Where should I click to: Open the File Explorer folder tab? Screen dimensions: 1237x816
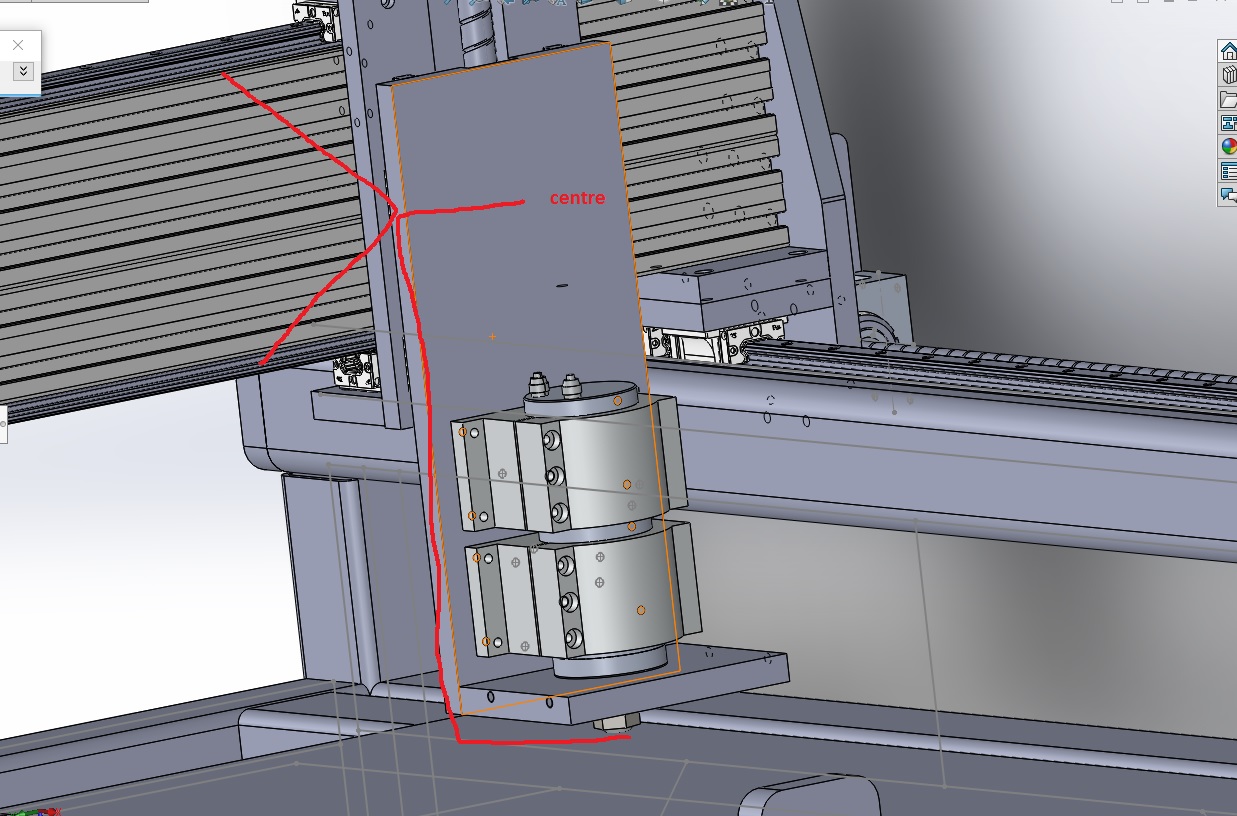(1228, 99)
